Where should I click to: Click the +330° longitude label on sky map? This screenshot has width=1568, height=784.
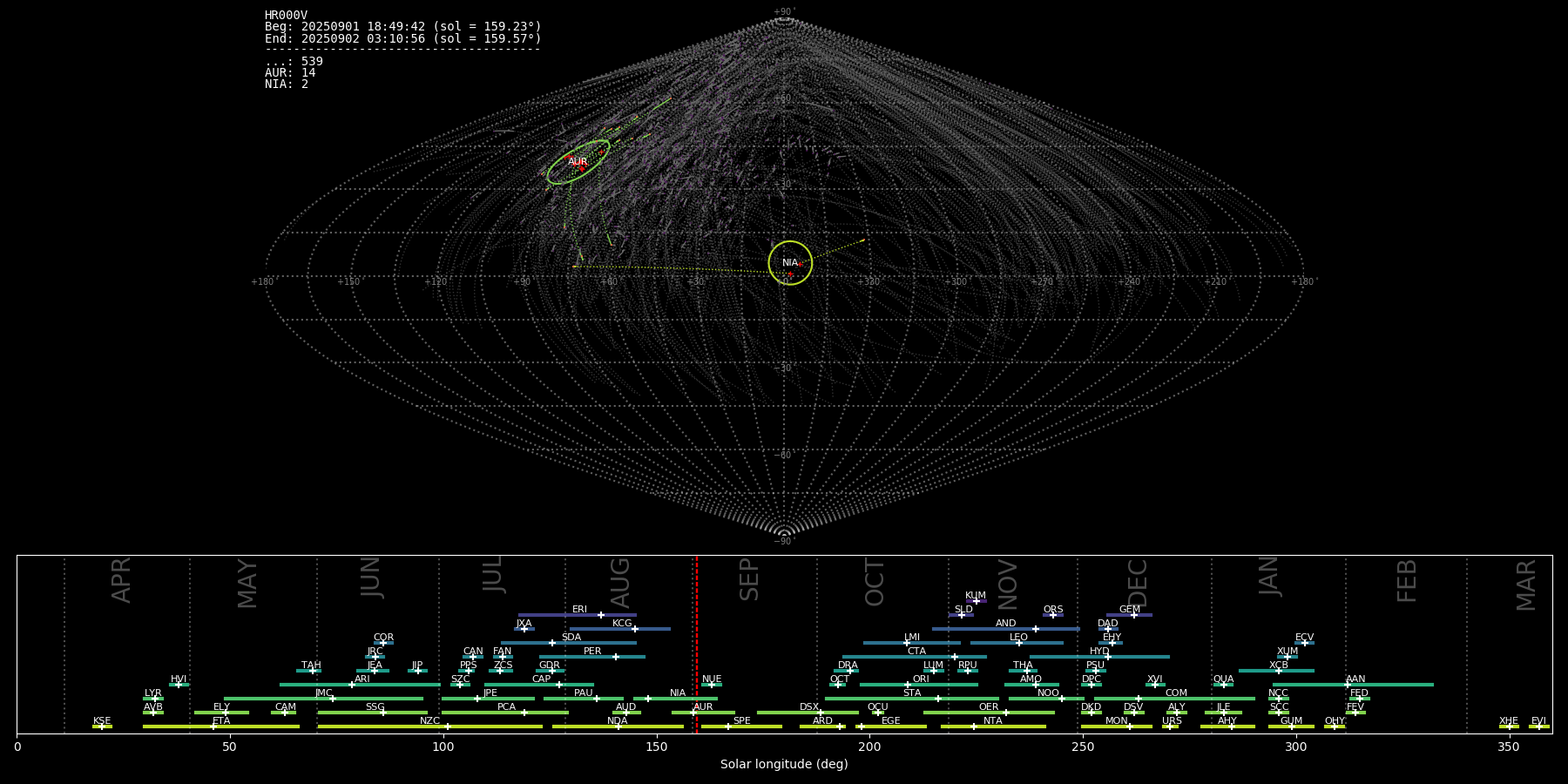[x=868, y=282]
